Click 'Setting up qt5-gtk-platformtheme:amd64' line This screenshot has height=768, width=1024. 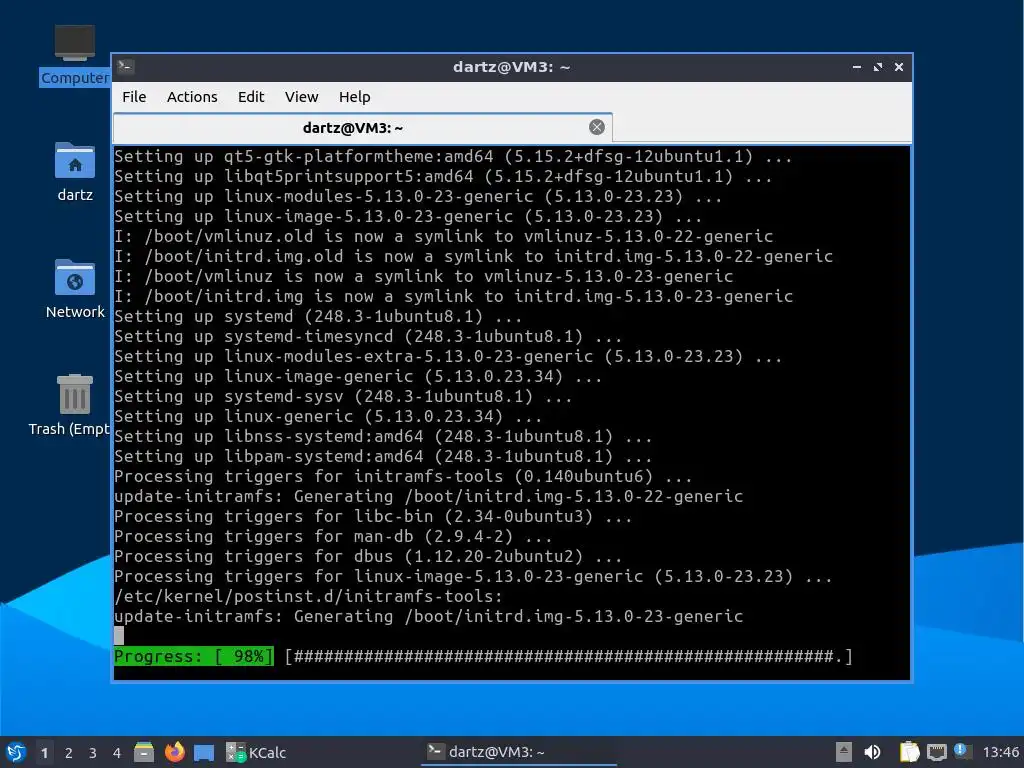(x=453, y=157)
